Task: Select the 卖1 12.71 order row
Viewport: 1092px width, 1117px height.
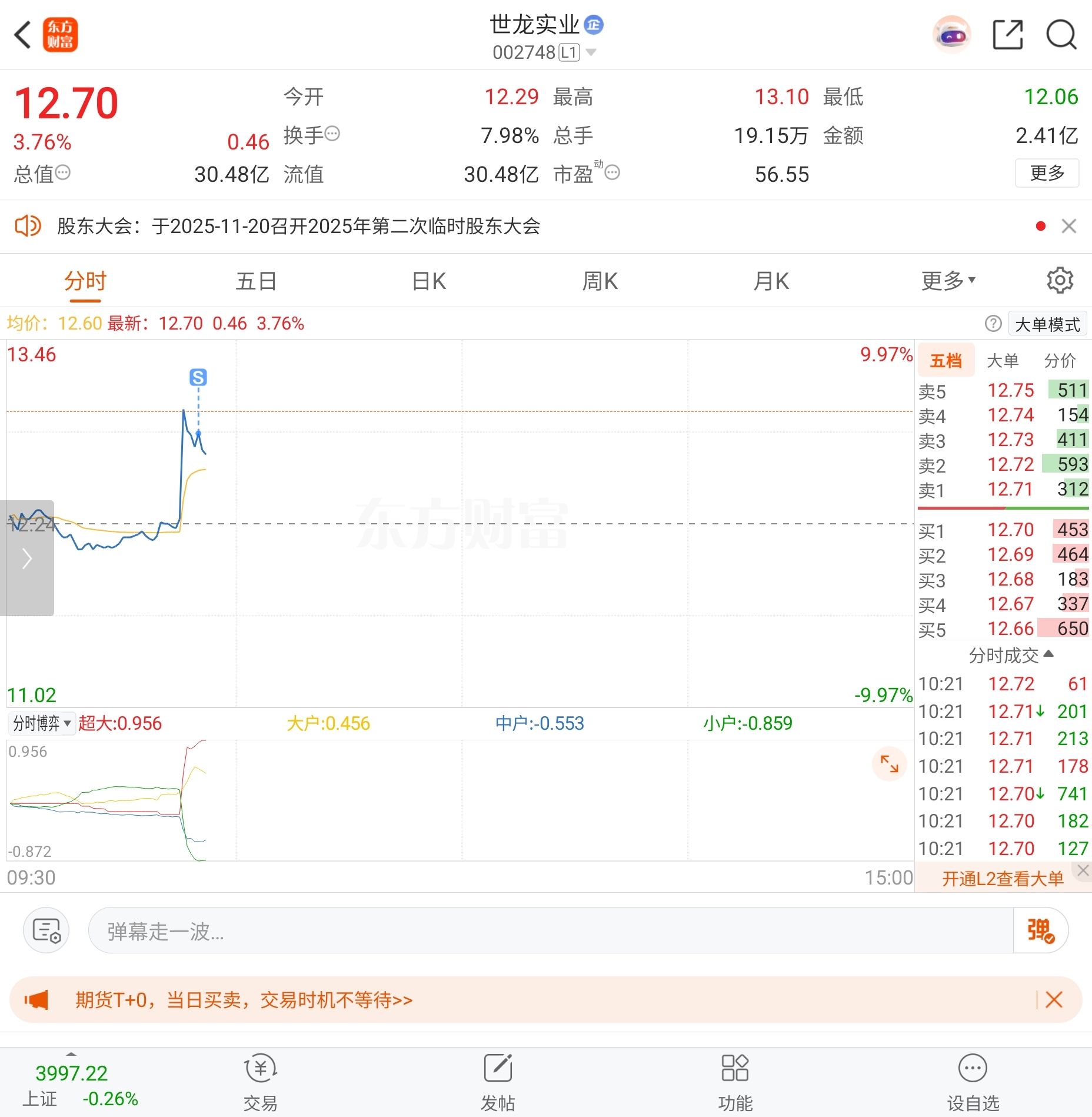Action: [x=1004, y=490]
